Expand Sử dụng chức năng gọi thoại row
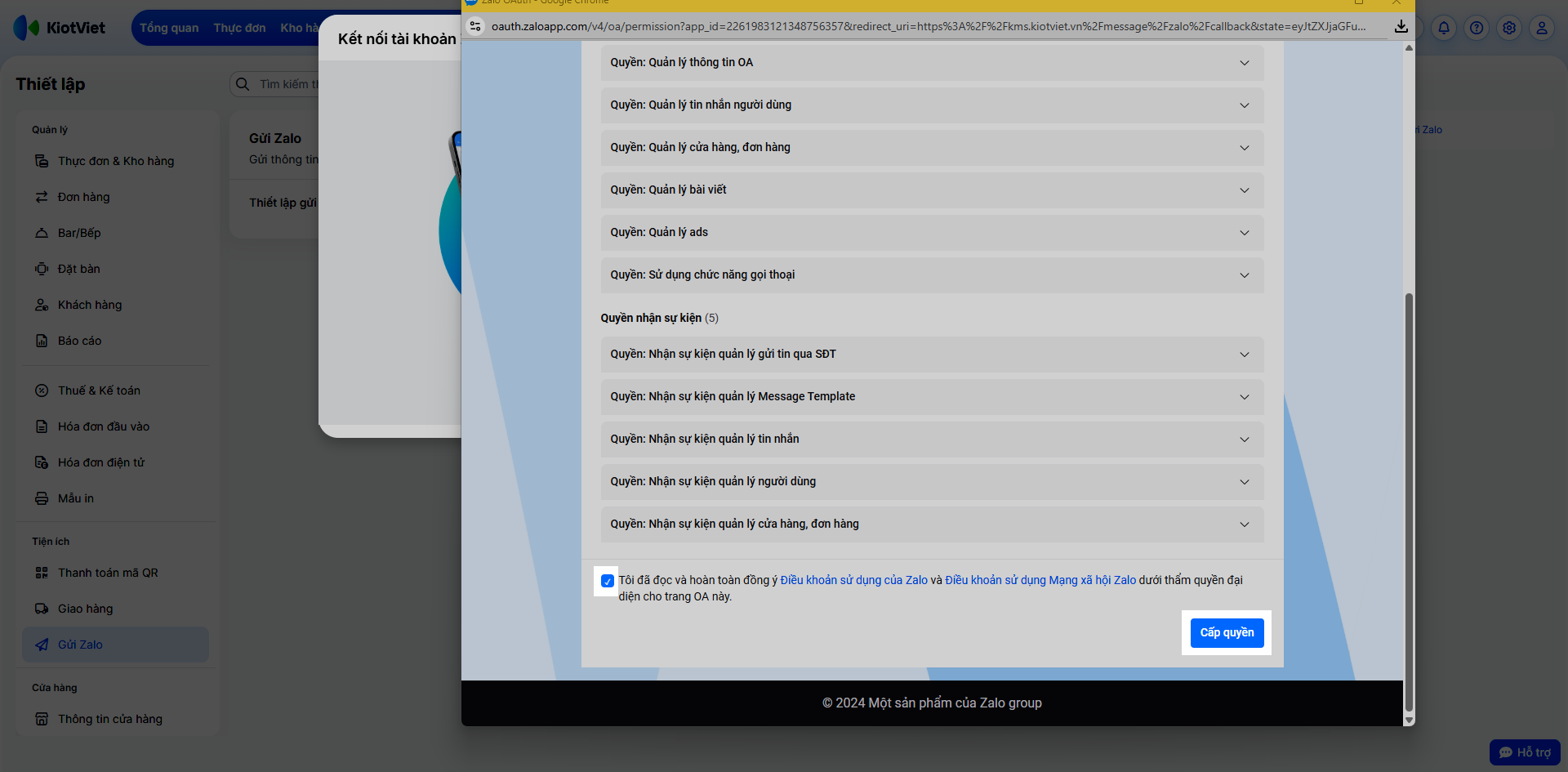This screenshot has width=1568, height=772. click(x=932, y=275)
